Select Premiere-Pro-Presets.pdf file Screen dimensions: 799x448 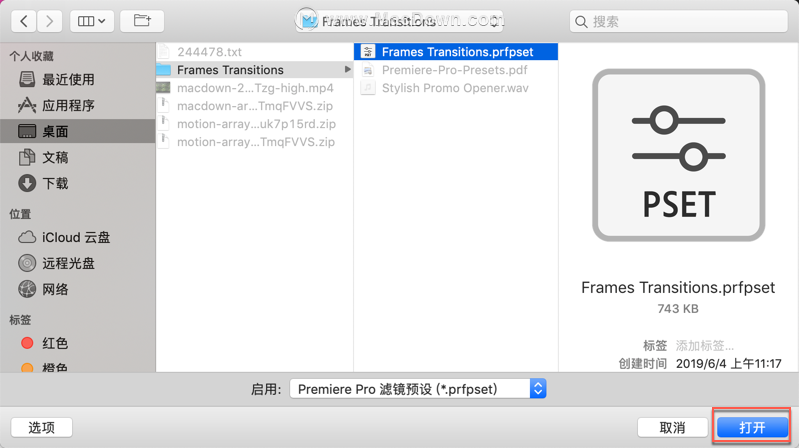pyautogui.click(x=456, y=70)
